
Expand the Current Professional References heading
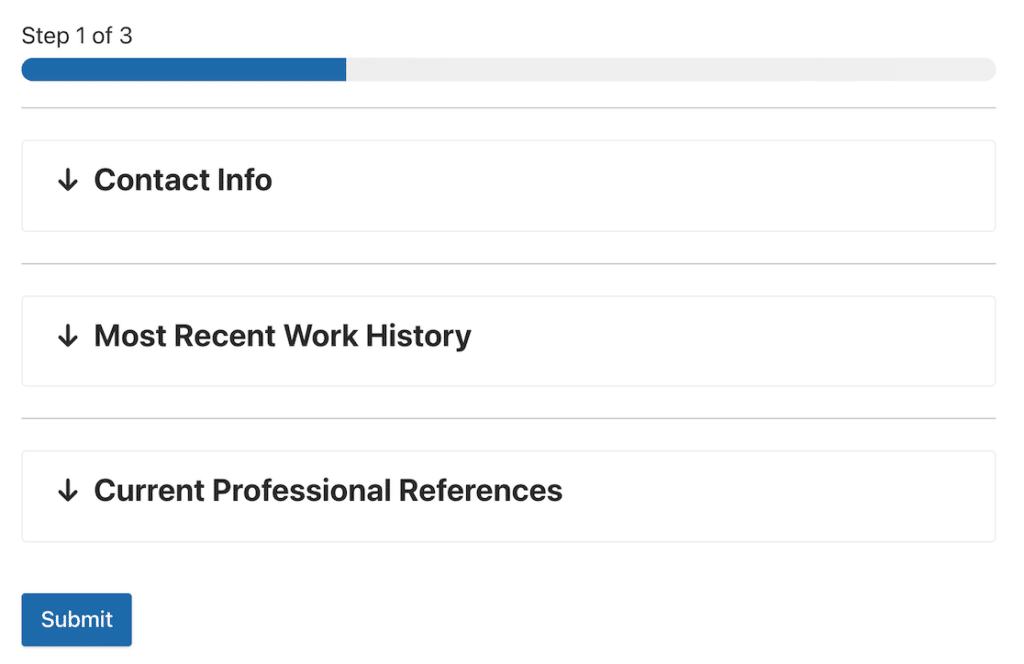click(328, 491)
